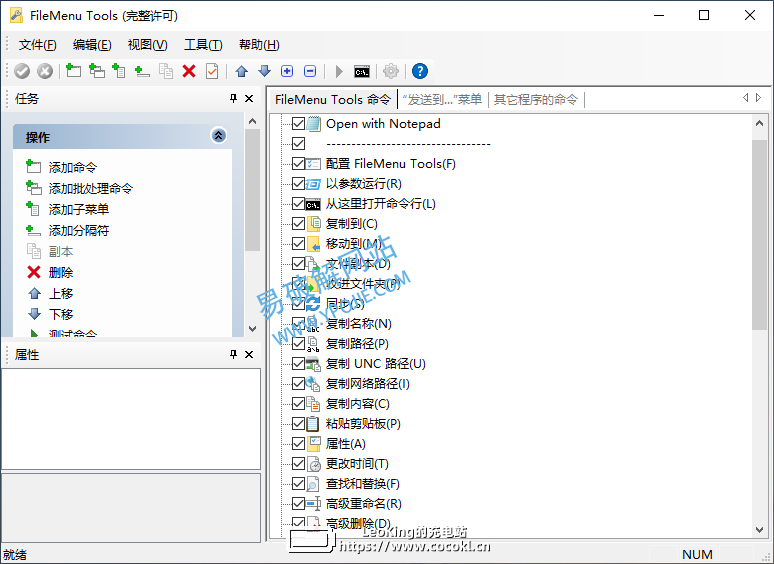Click 上移 in the actions list

[61, 294]
